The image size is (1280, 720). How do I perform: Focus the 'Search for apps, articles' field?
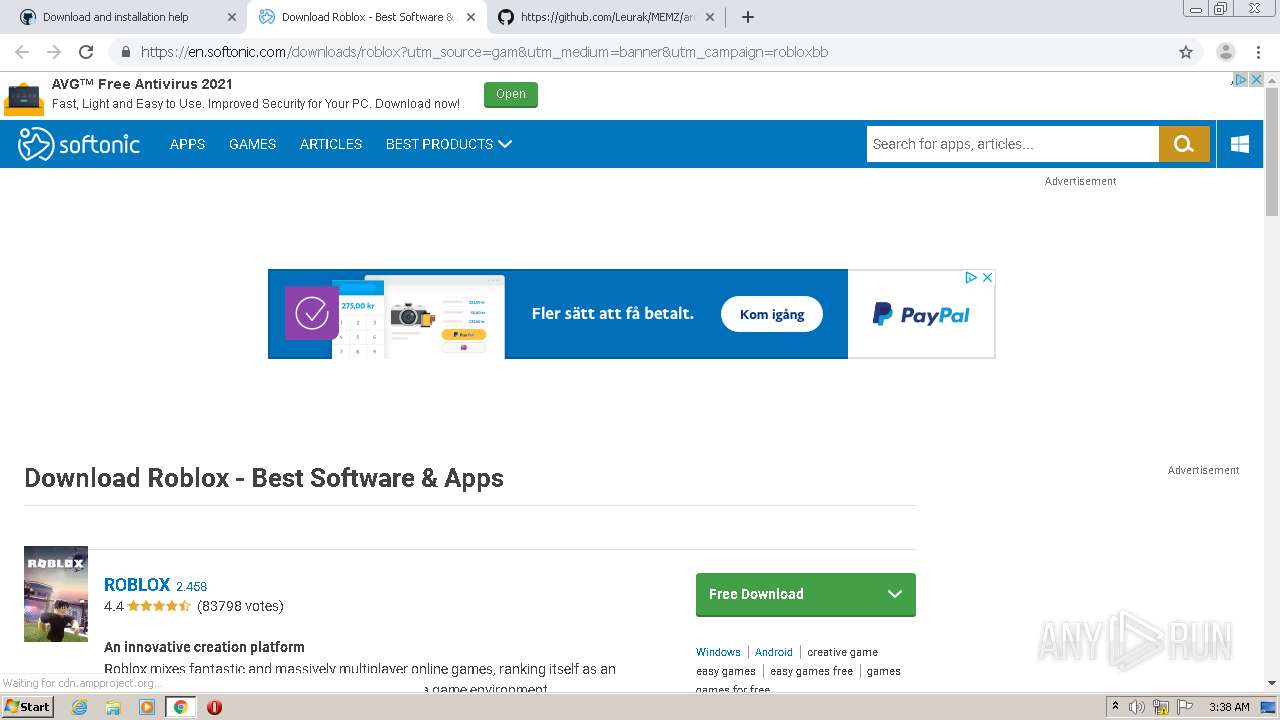coord(1012,144)
